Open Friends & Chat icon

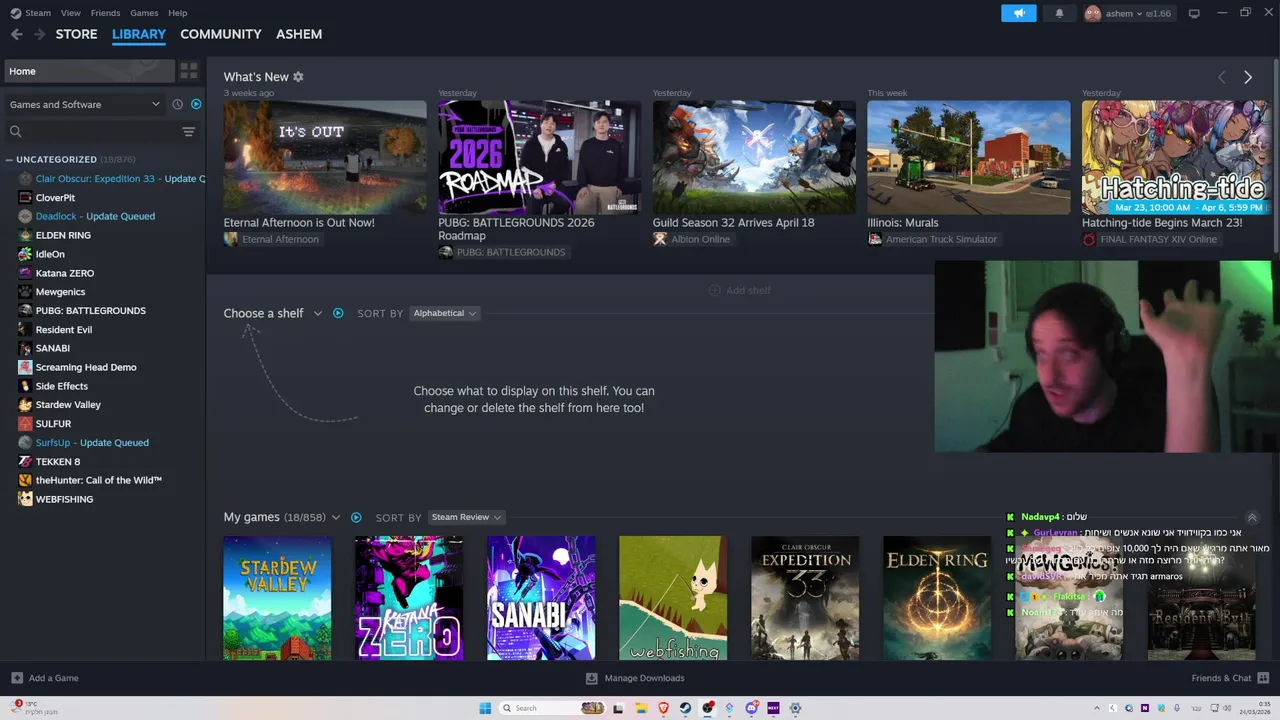(x=1263, y=678)
